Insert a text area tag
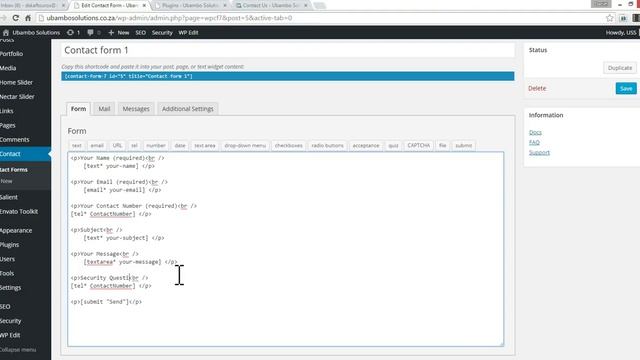Image resolution: width=640 pixels, height=360 pixels. pyautogui.click(x=204, y=145)
